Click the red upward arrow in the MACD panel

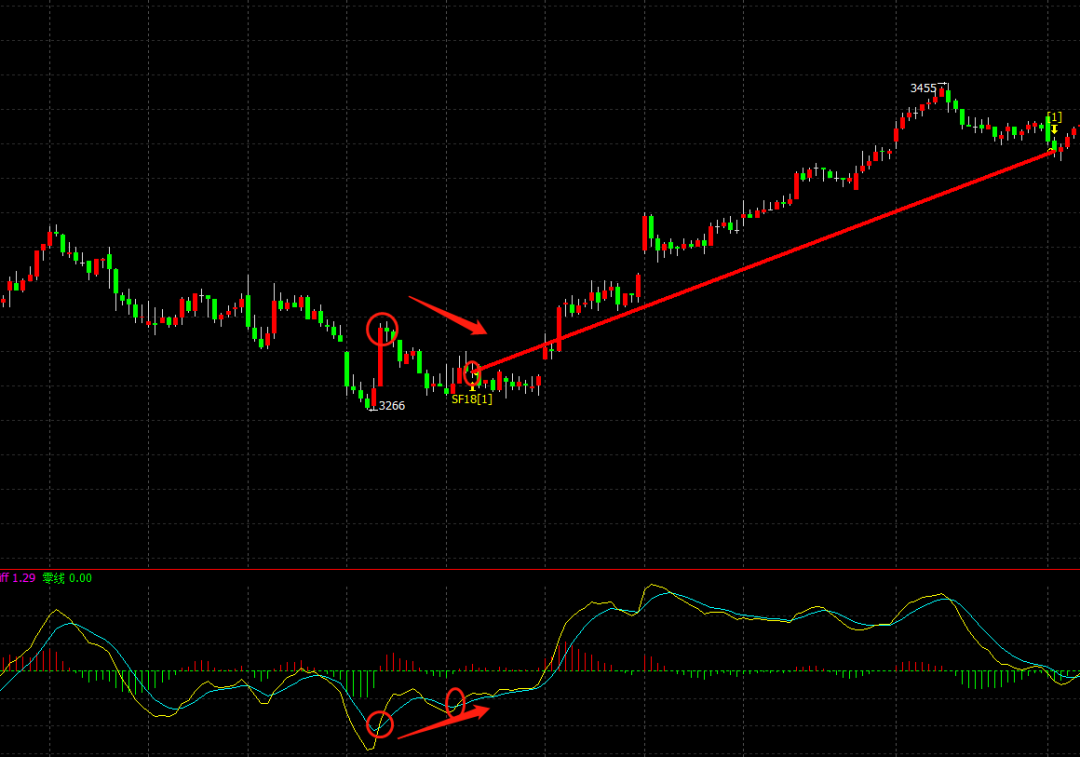pos(443,723)
